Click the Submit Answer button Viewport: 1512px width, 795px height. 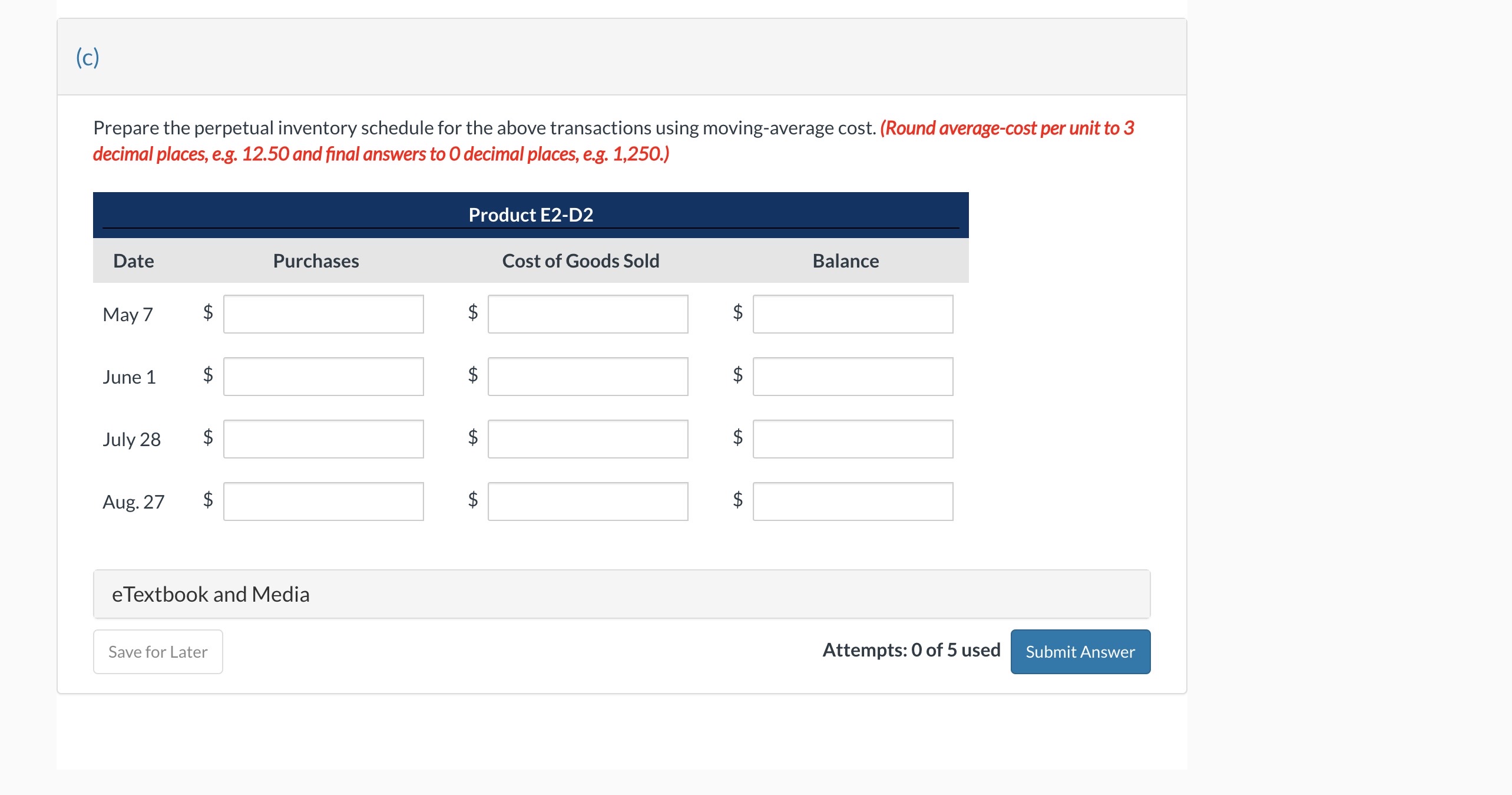(1080, 651)
